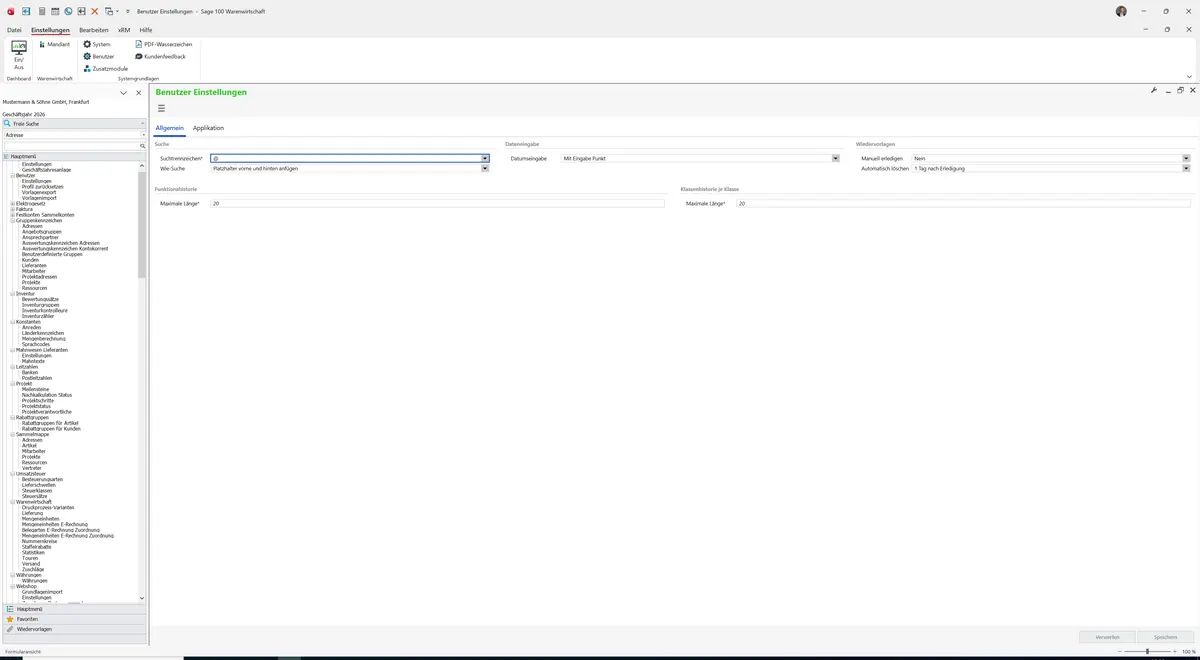Open Kundenfeedback from the ribbon
Image resolution: width=1200 pixels, height=660 pixels.
[x=160, y=56]
